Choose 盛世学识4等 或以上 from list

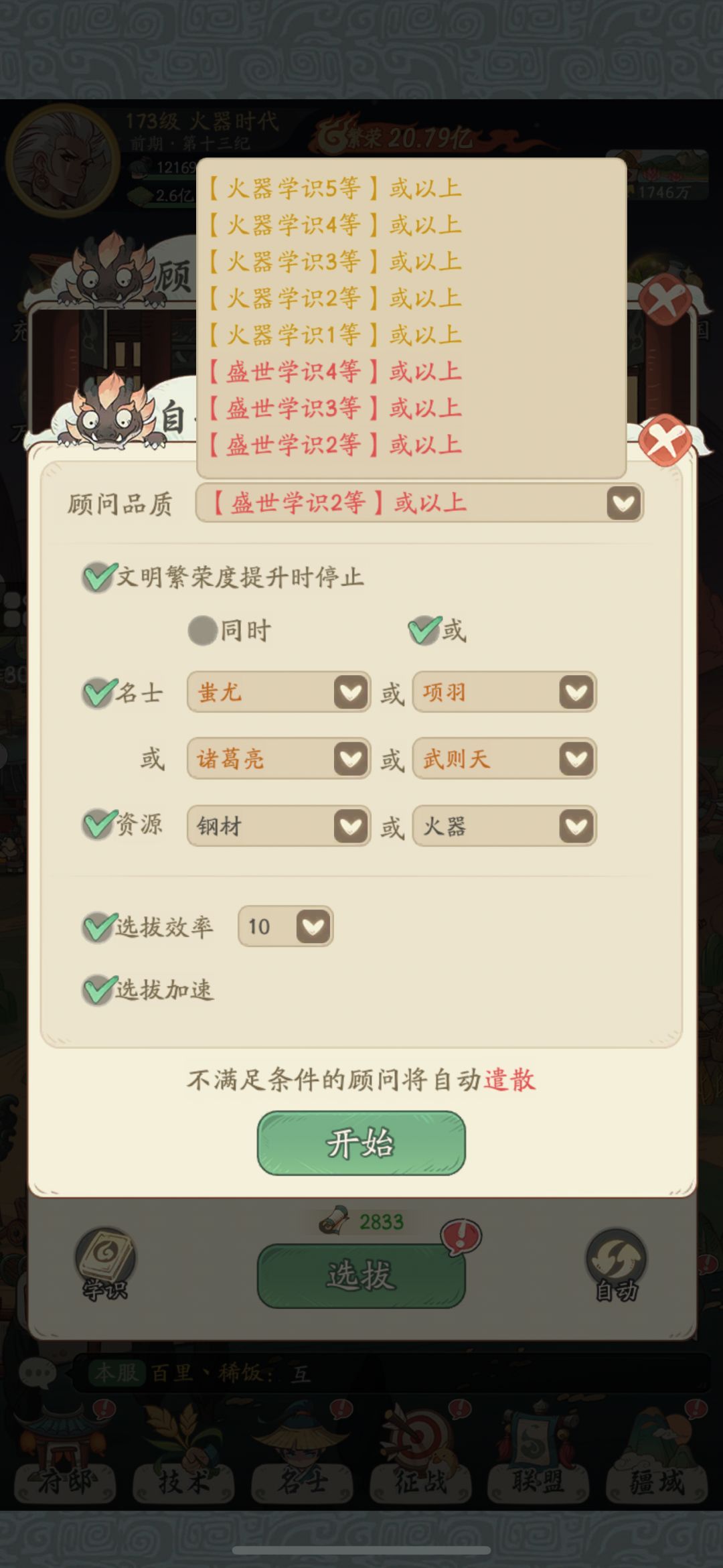pyautogui.click(x=335, y=371)
